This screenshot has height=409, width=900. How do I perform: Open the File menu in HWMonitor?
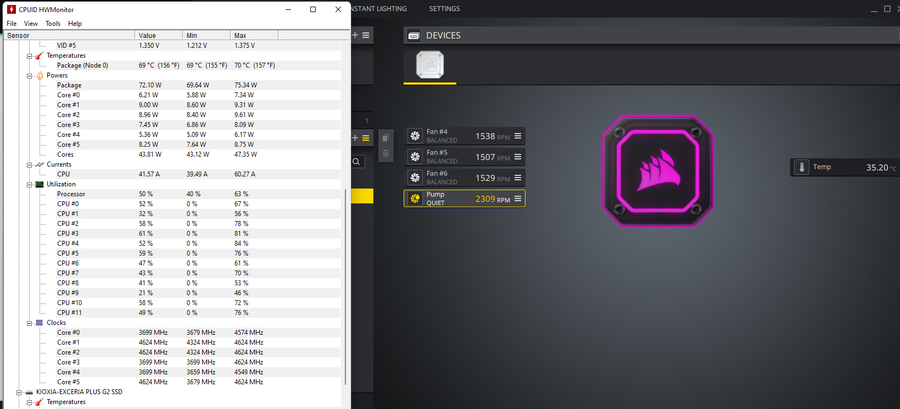pyautogui.click(x=11, y=24)
